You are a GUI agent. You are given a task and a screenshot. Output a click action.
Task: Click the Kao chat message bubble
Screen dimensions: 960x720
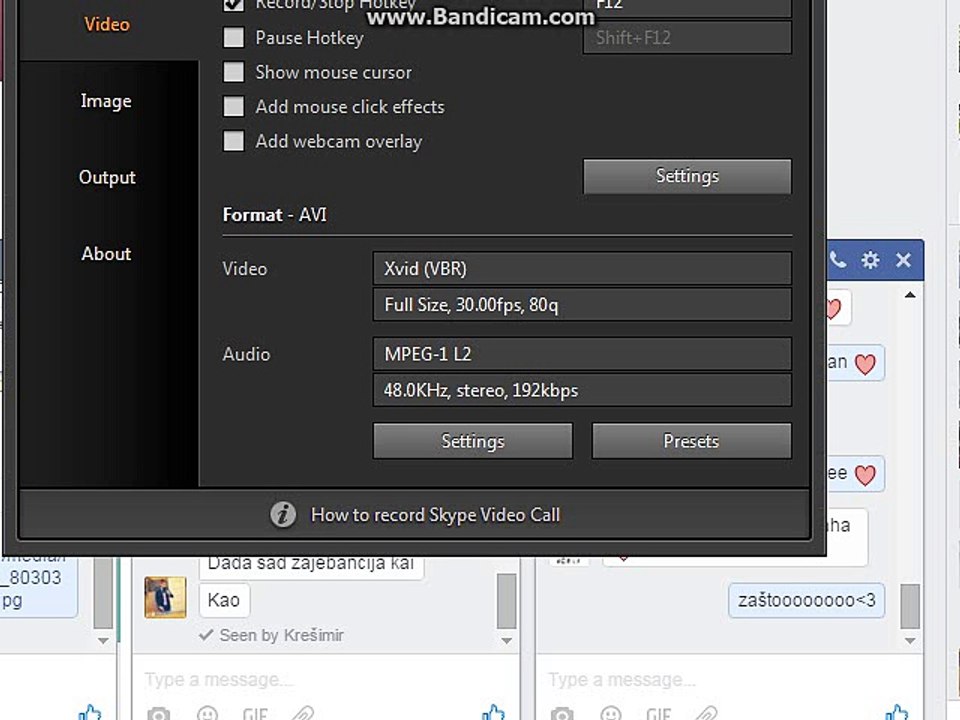[x=224, y=600]
